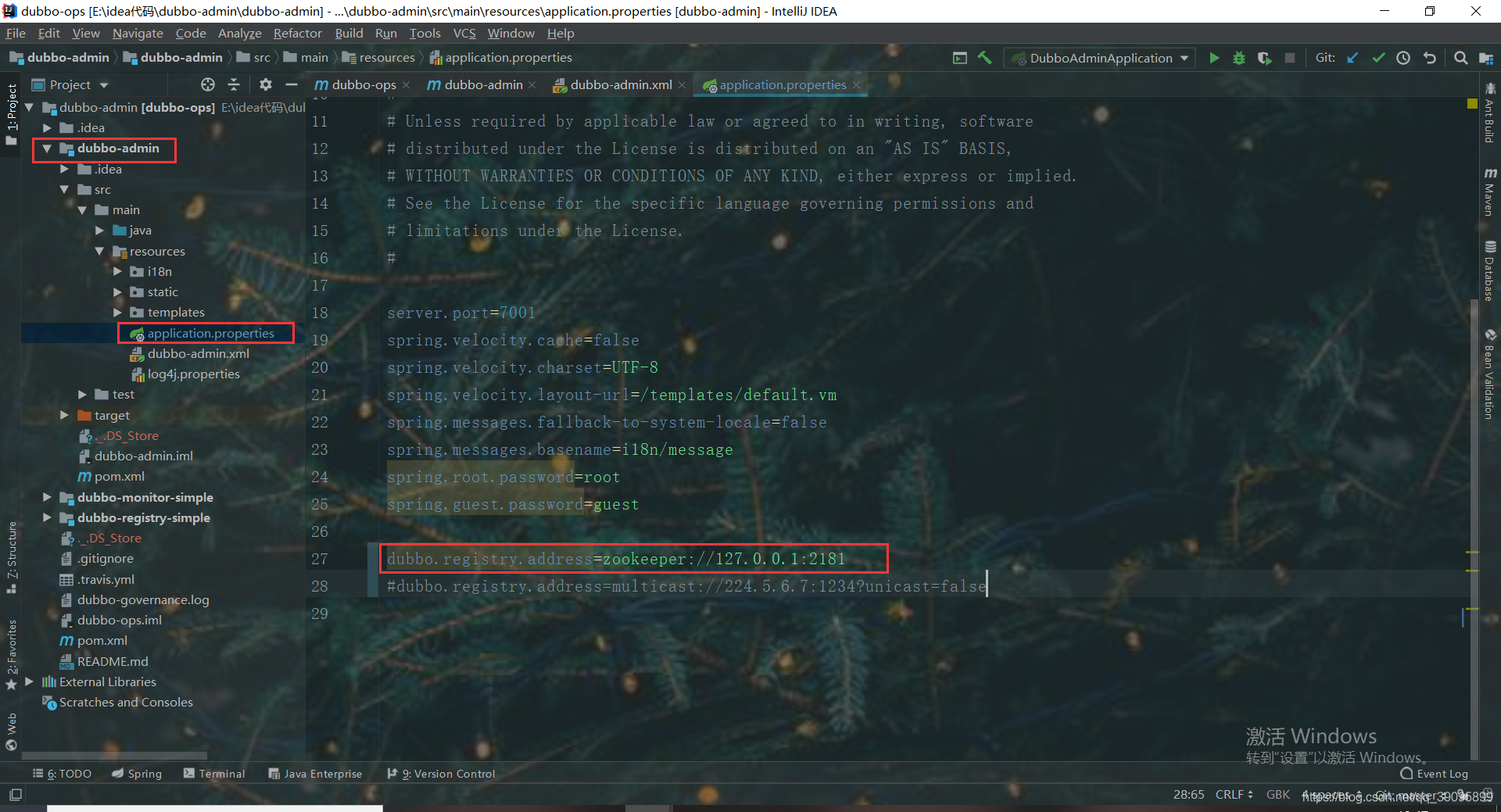Click line 27 zookeeper registry address
This screenshot has width=1501, height=812.
coord(616,559)
